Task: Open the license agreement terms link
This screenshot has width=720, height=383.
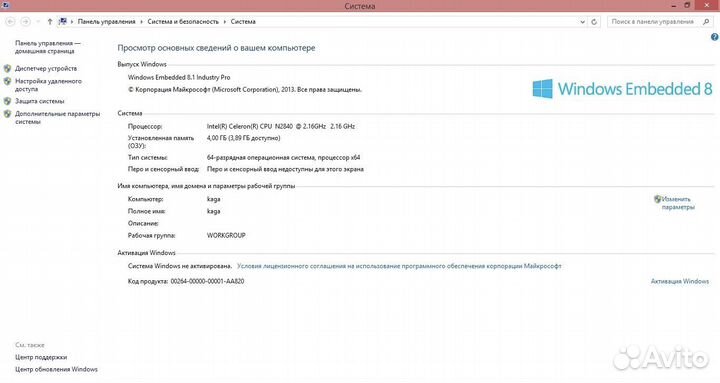Action: pyautogui.click(x=399, y=266)
